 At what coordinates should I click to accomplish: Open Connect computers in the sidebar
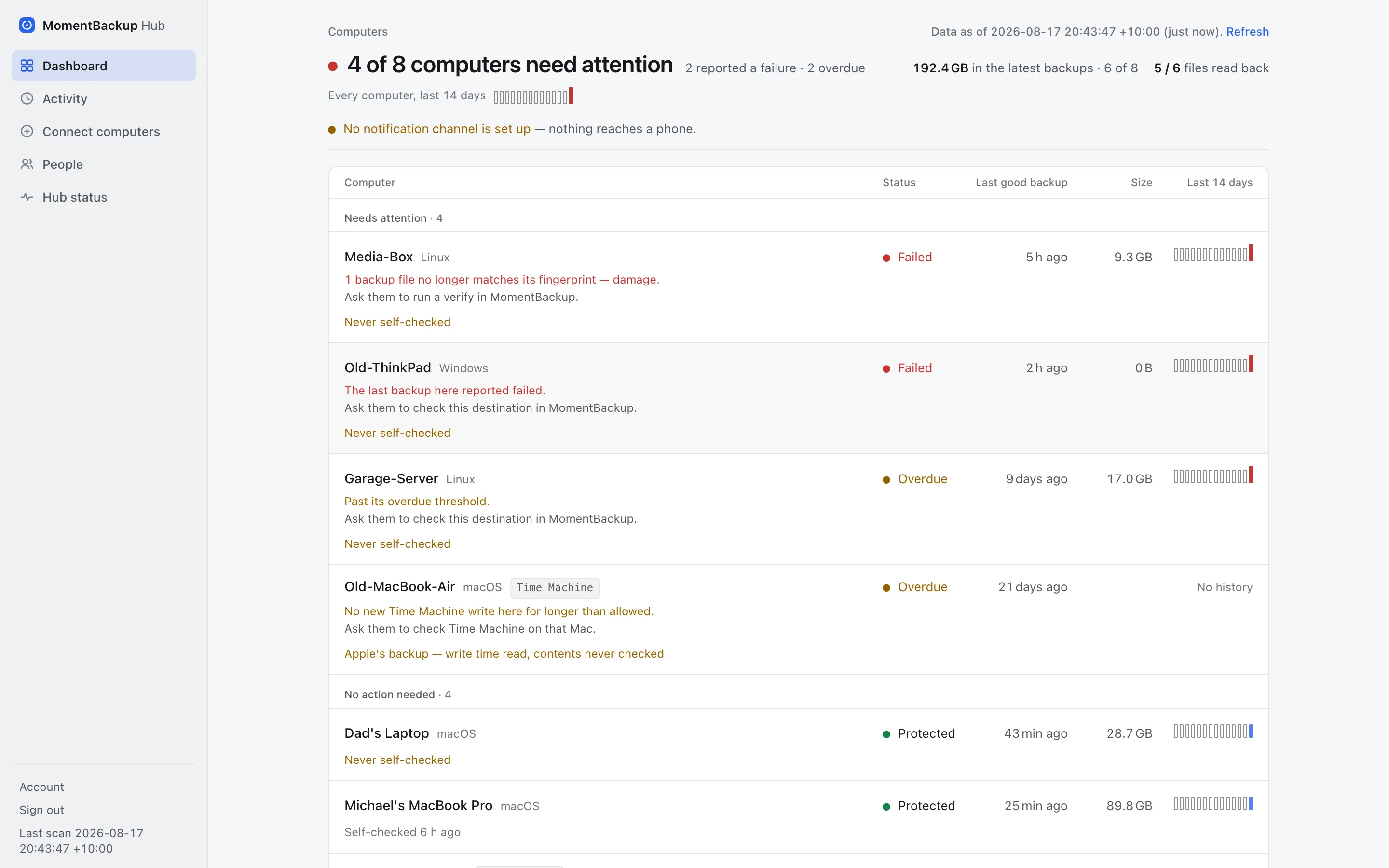pos(103,131)
